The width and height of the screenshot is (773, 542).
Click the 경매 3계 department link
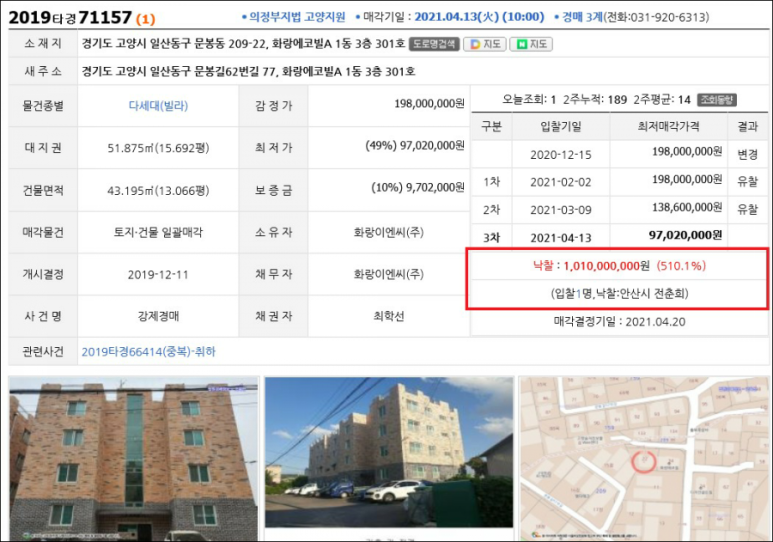[582, 17]
